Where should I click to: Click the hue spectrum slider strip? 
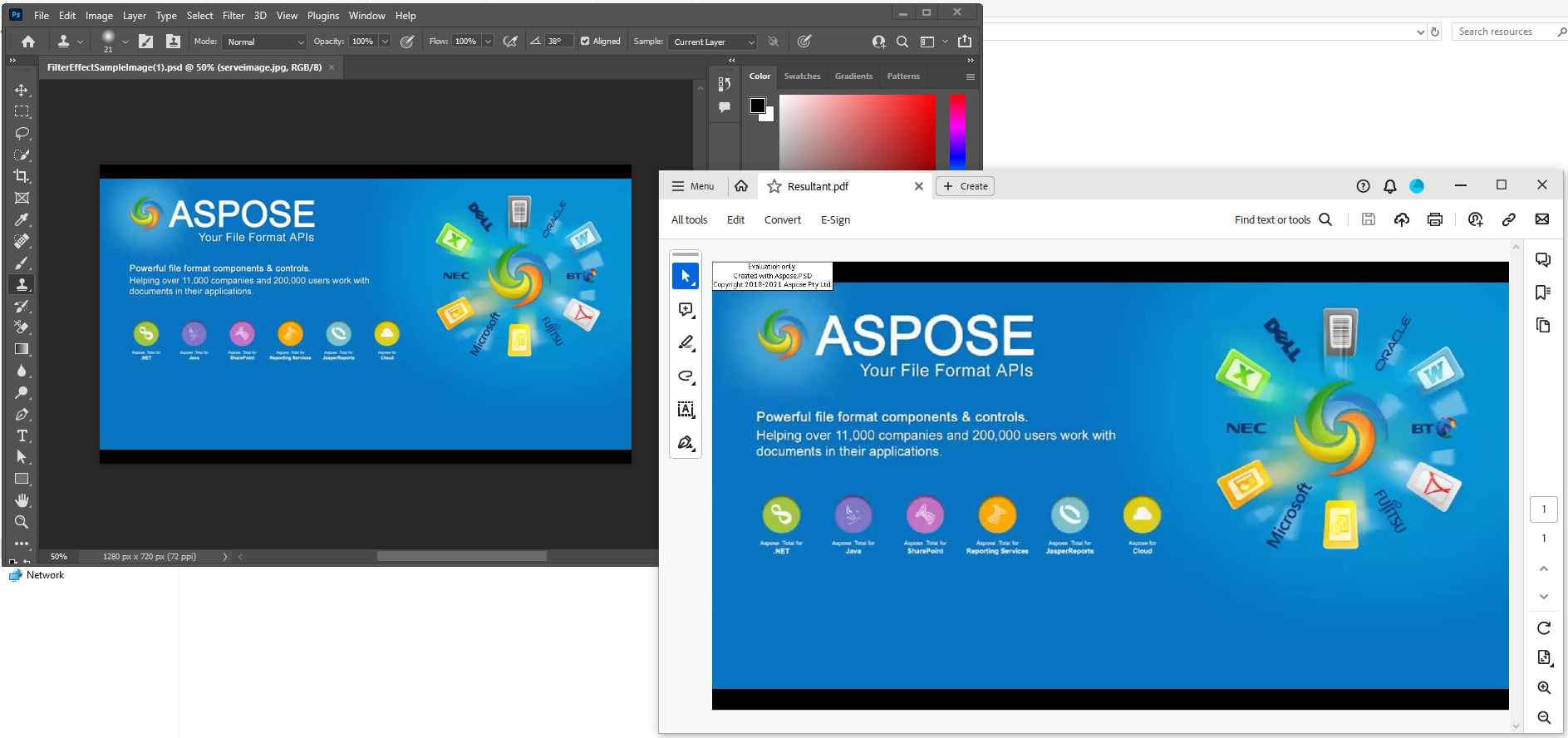[x=957, y=131]
